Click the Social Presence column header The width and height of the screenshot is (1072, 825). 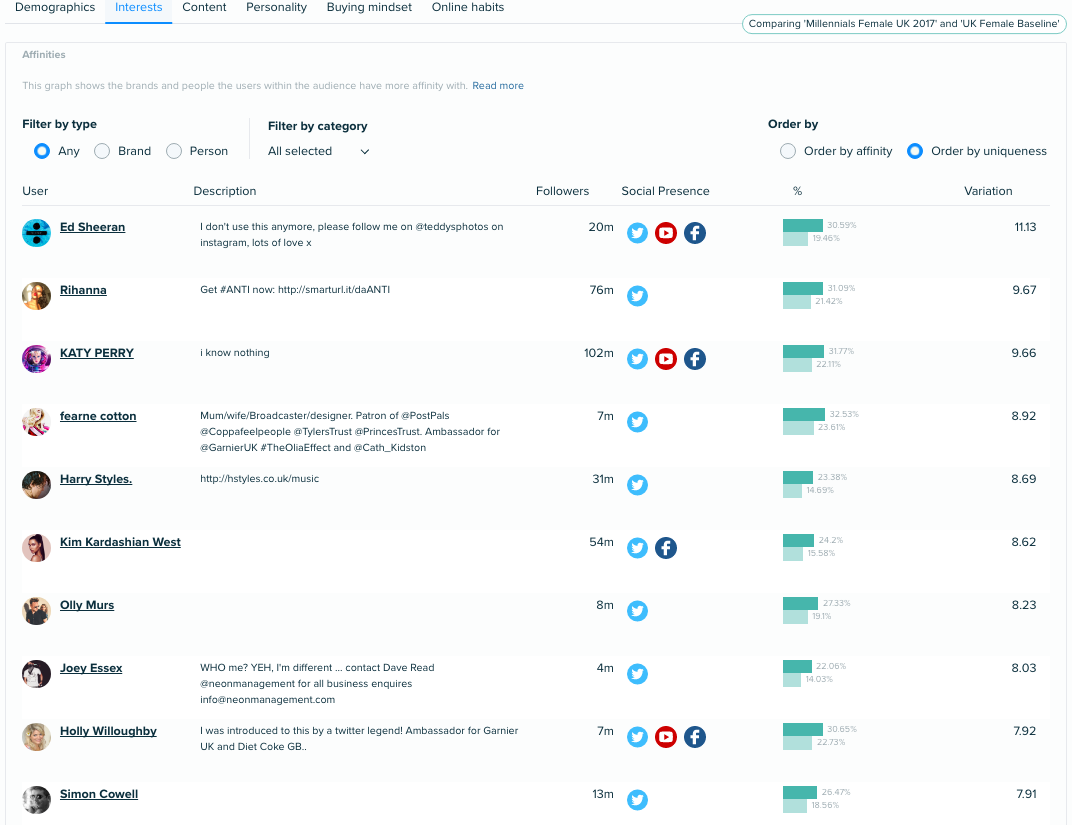click(x=665, y=191)
